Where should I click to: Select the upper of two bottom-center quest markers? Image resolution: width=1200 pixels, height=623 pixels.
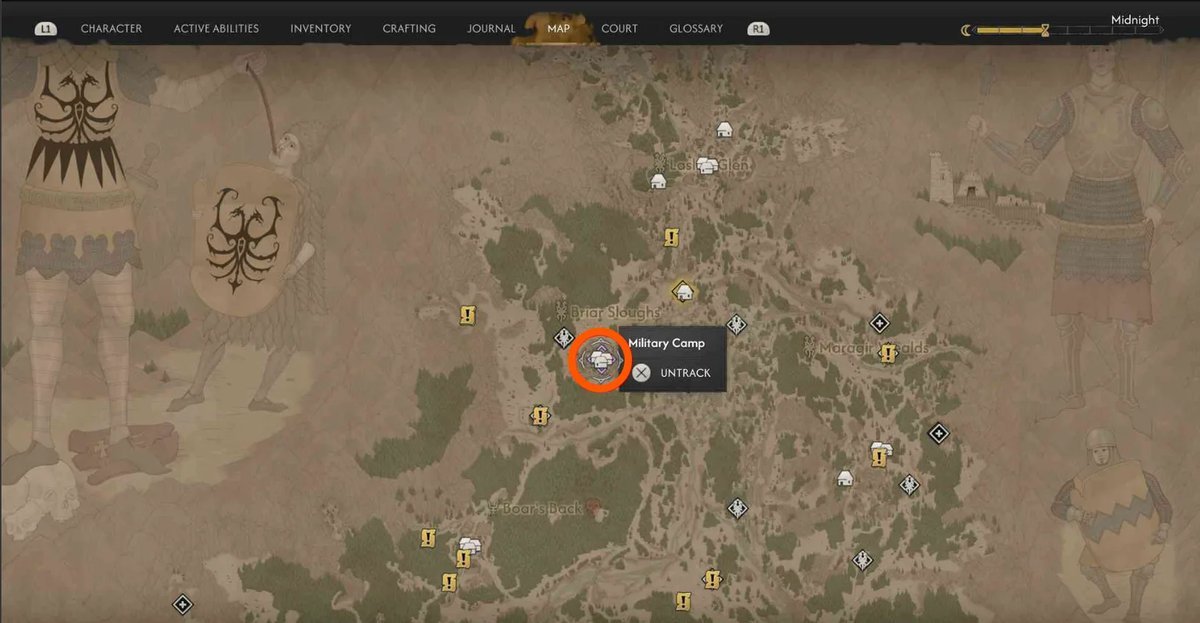tap(712, 579)
